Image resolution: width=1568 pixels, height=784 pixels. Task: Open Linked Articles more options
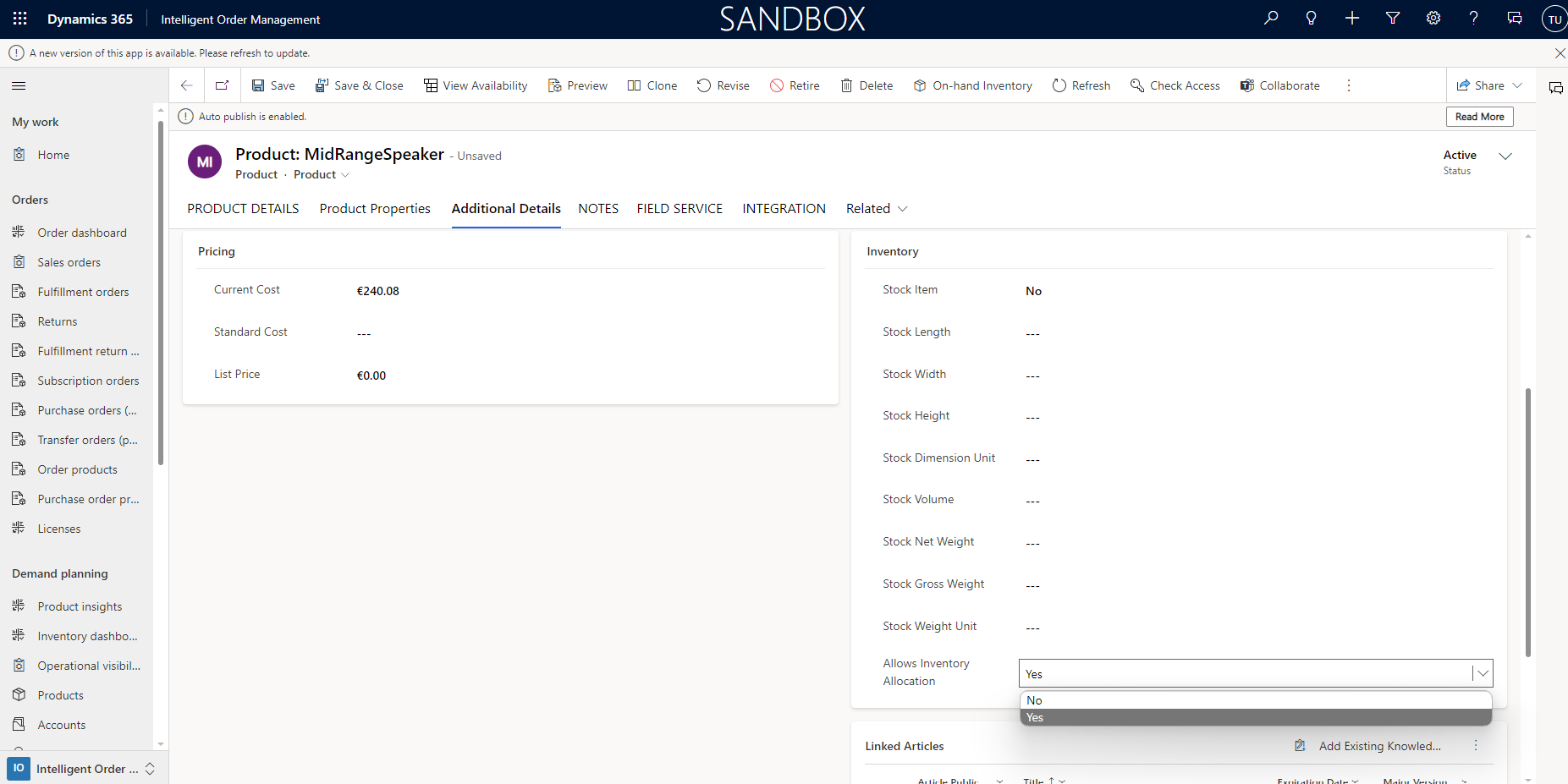1476,746
